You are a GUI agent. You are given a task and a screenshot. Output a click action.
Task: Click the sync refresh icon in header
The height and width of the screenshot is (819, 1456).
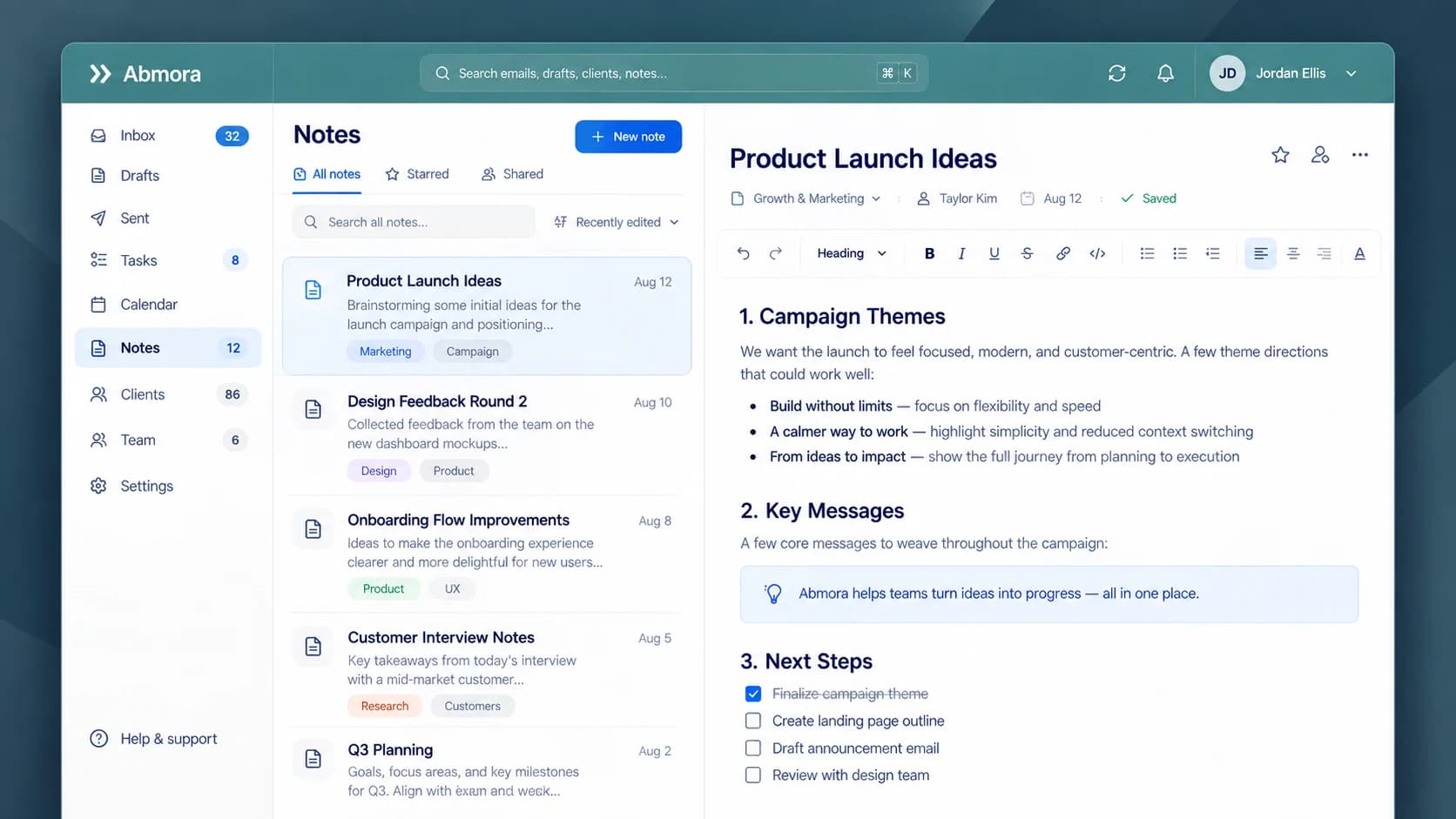click(x=1116, y=74)
